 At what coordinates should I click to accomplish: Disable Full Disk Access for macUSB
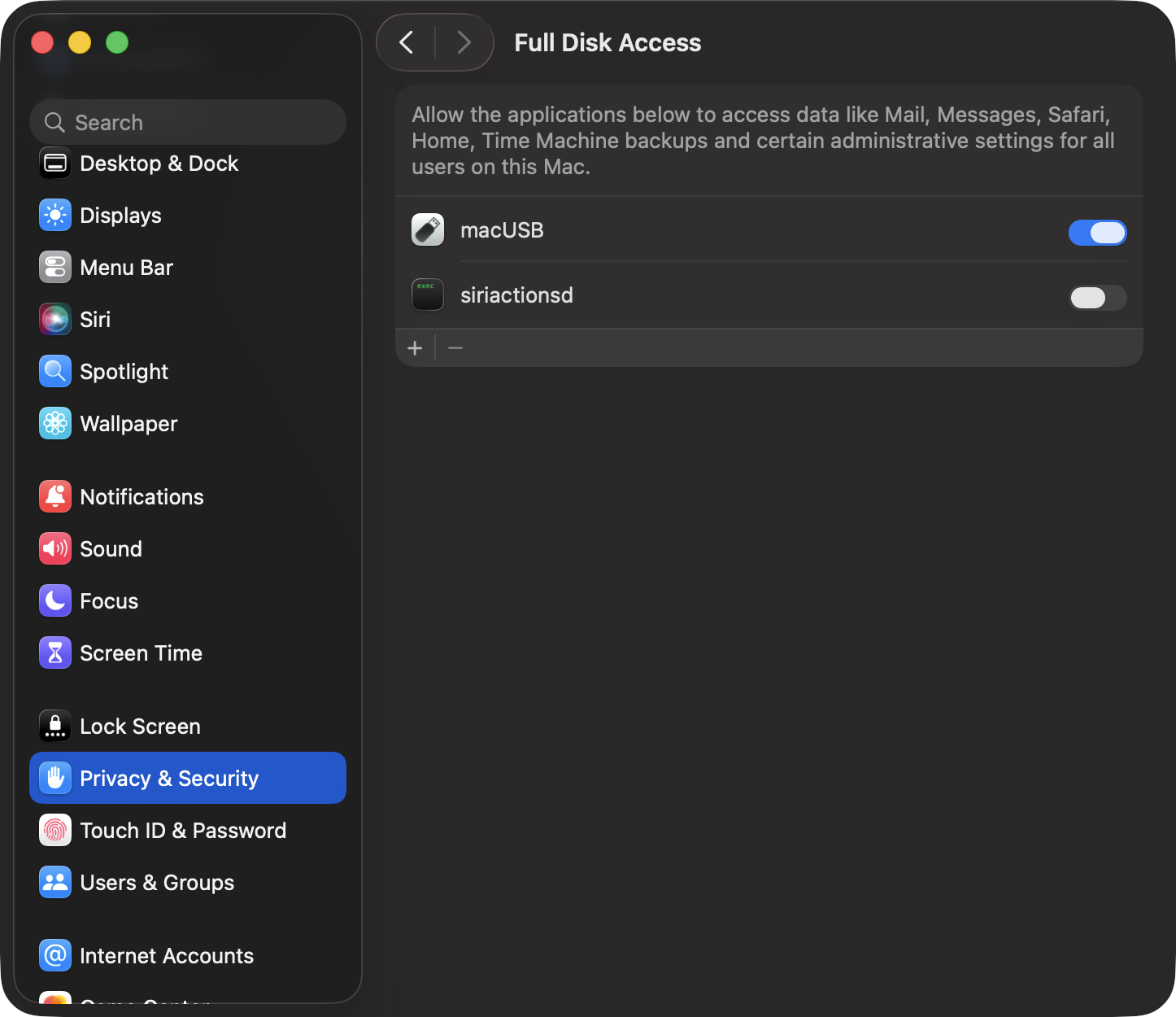(1097, 233)
